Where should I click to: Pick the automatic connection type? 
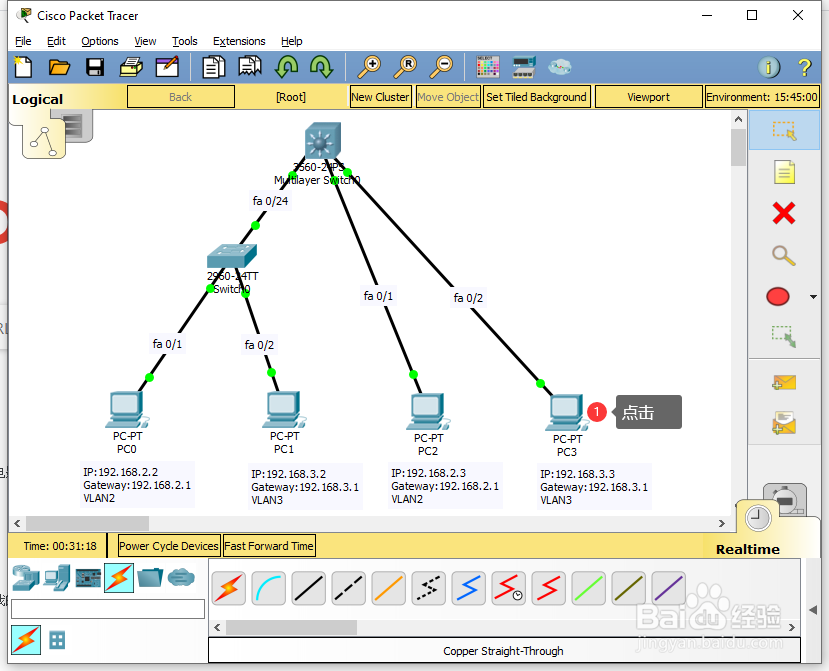click(228, 588)
